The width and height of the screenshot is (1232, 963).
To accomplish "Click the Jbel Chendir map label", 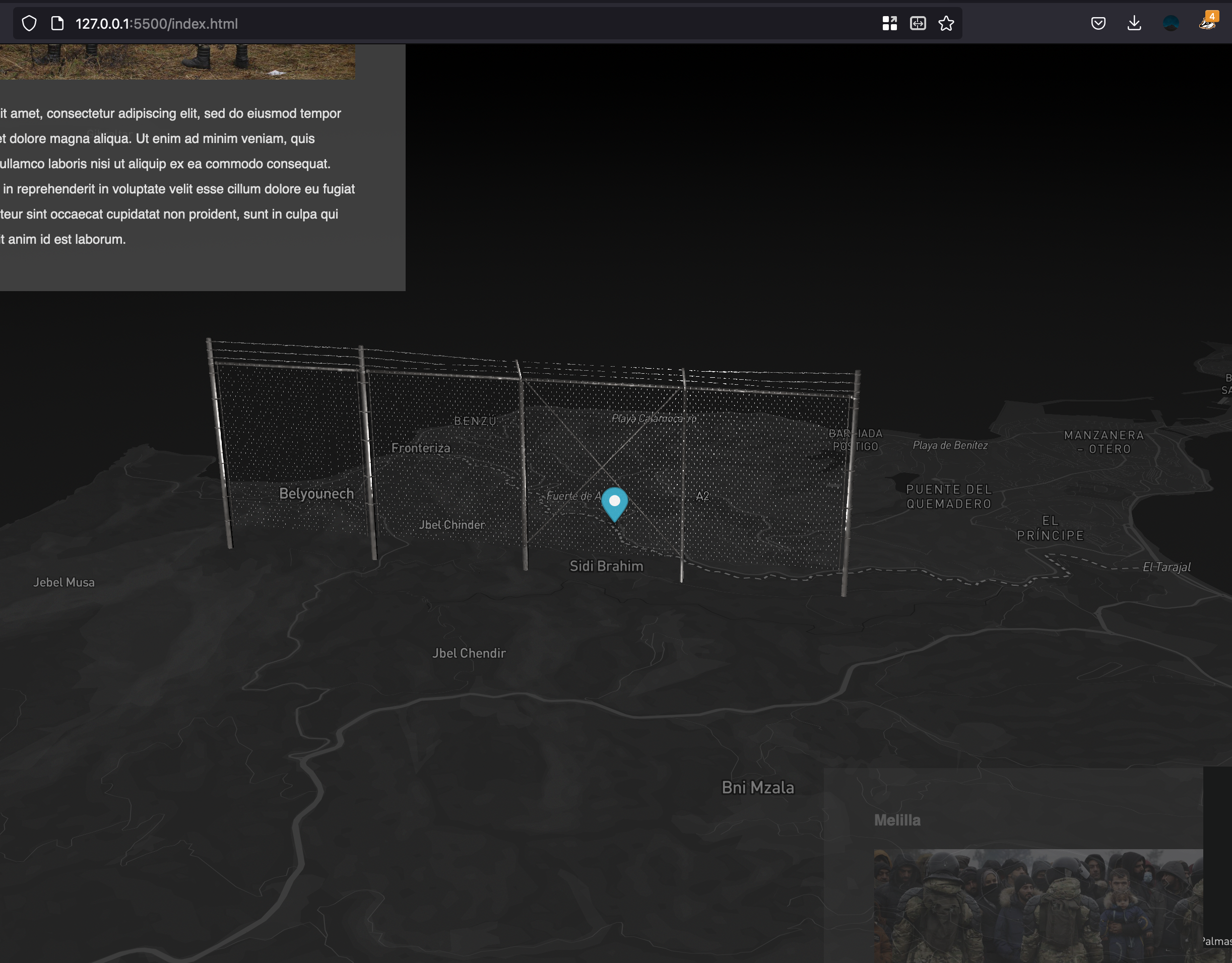I will point(469,653).
